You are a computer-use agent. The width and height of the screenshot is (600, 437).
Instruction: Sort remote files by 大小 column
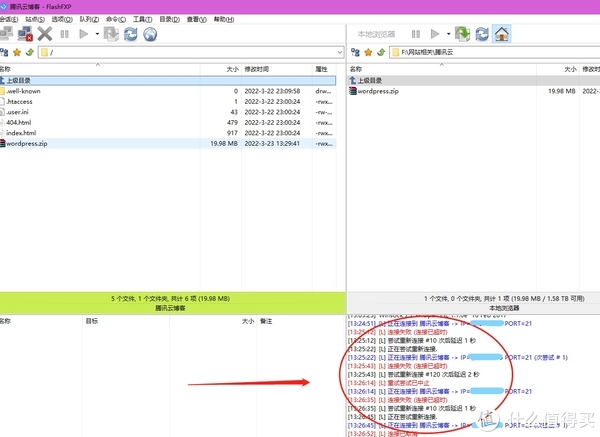221,69
